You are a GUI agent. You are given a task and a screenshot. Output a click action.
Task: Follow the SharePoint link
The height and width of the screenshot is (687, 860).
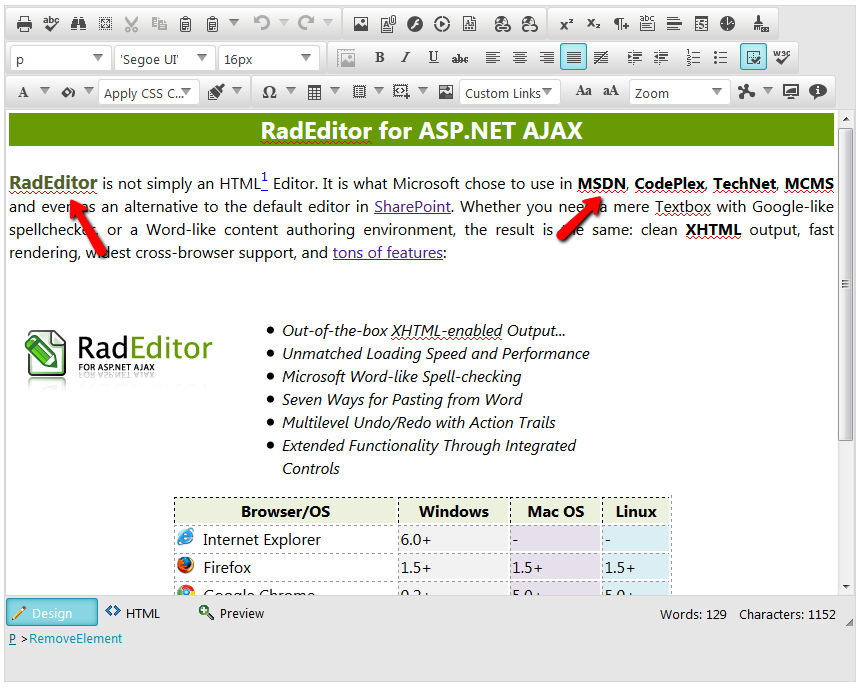412,207
